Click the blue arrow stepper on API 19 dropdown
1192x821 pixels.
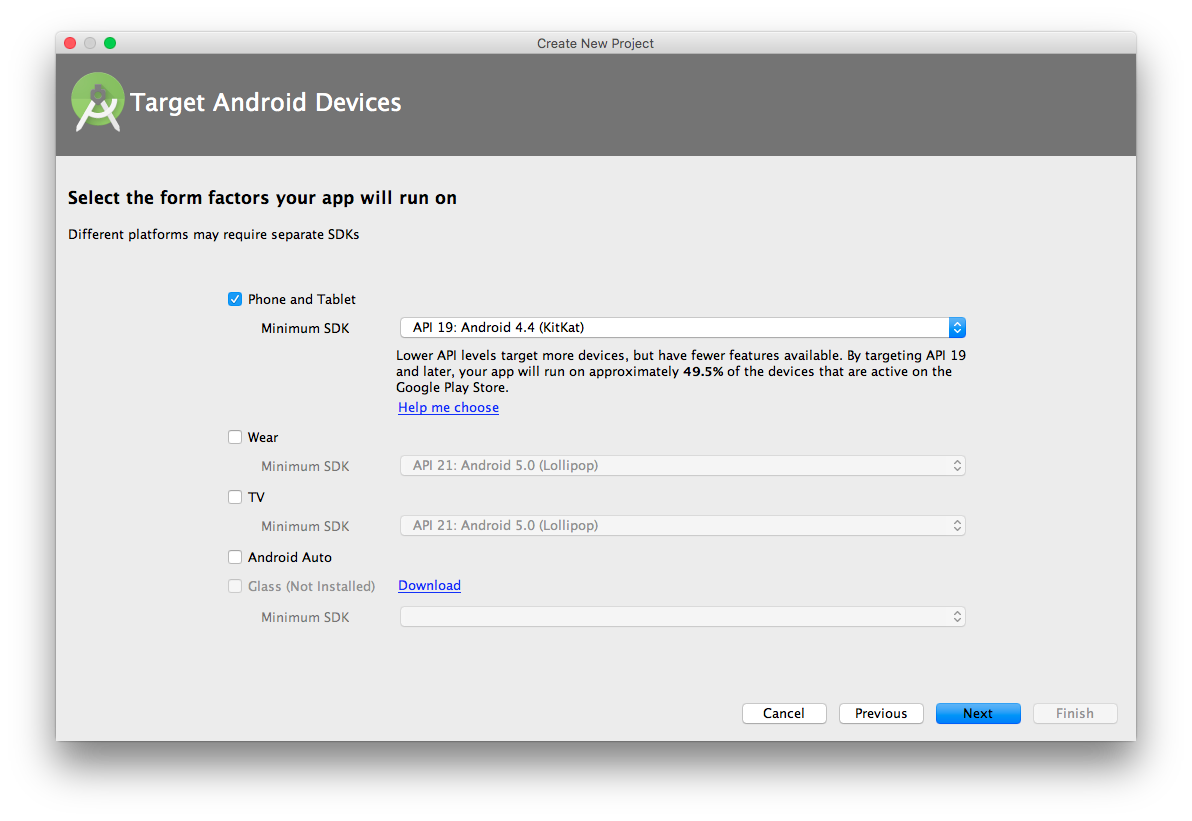[x=957, y=328]
